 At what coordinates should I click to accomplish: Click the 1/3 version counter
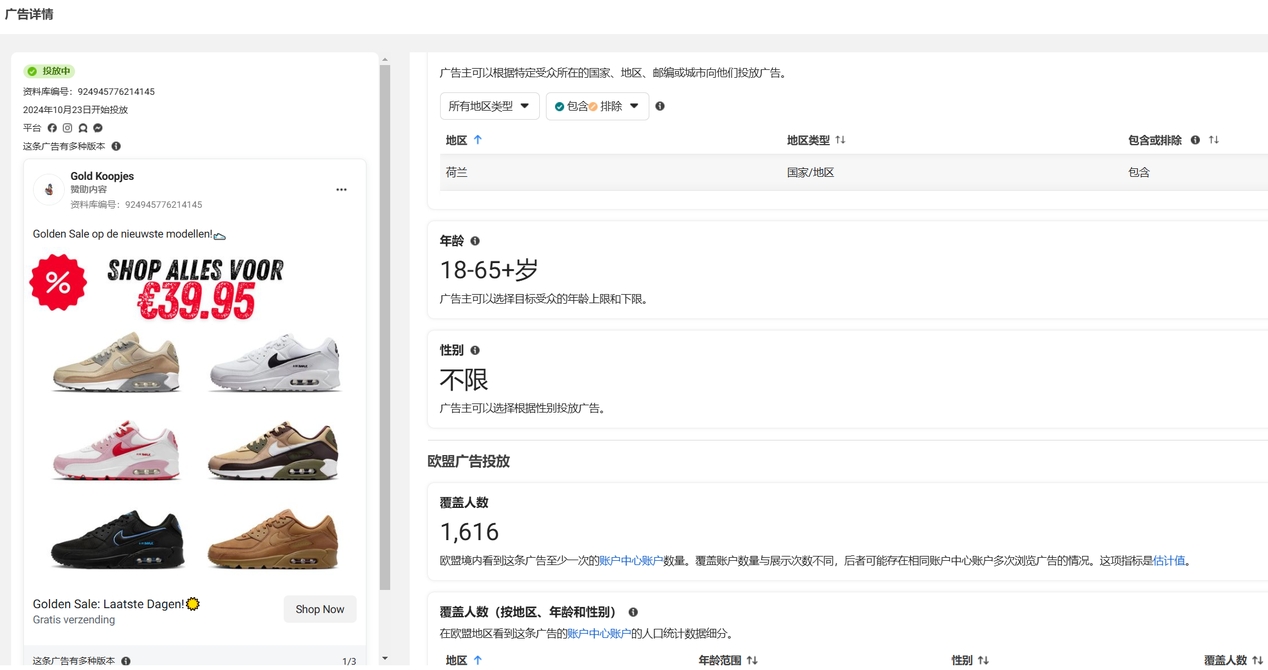(349, 661)
